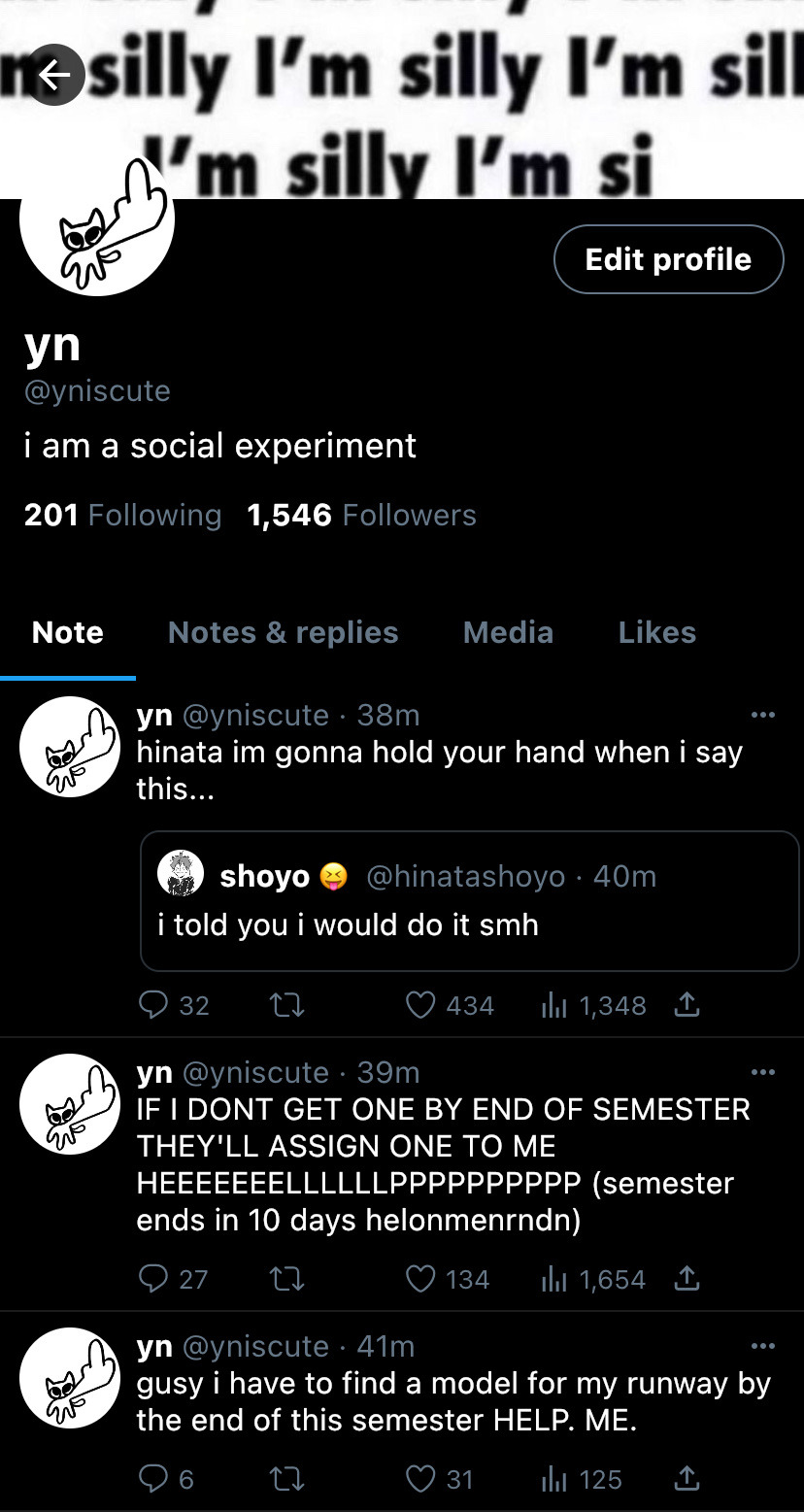The image size is (804, 1512).
Task: Reply to the runway model post
Action: [x=153, y=1479]
